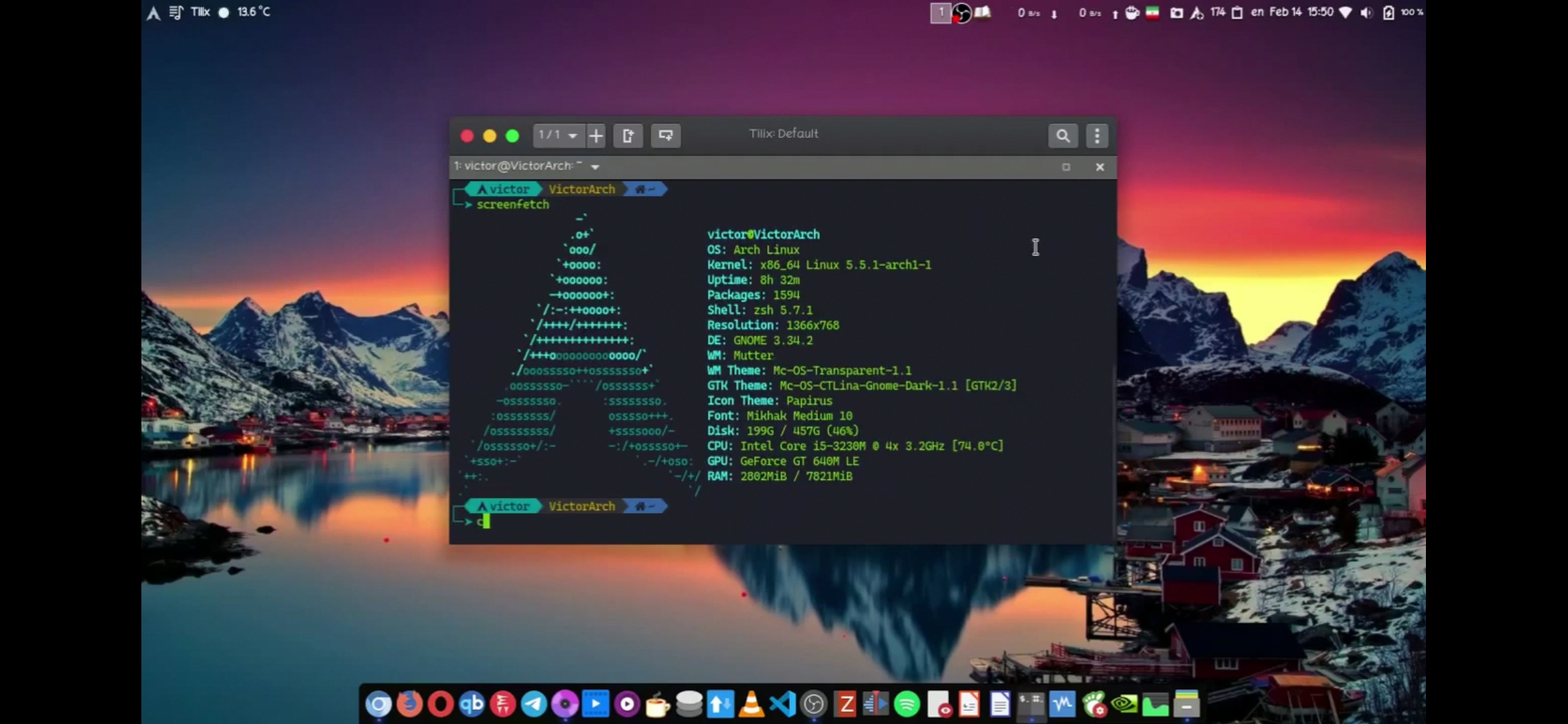Click the battery 100% indicator
The width and height of the screenshot is (1568, 724).
tap(1403, 13)
